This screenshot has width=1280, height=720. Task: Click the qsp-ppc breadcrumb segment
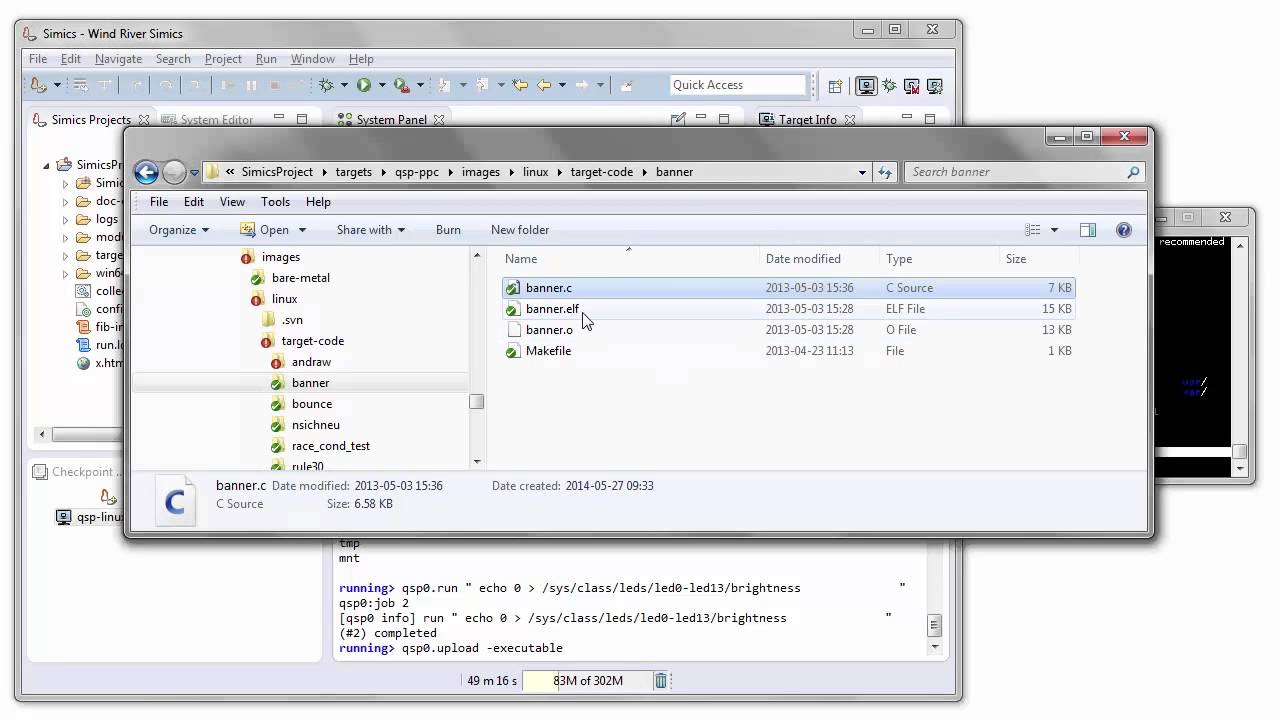415,172
